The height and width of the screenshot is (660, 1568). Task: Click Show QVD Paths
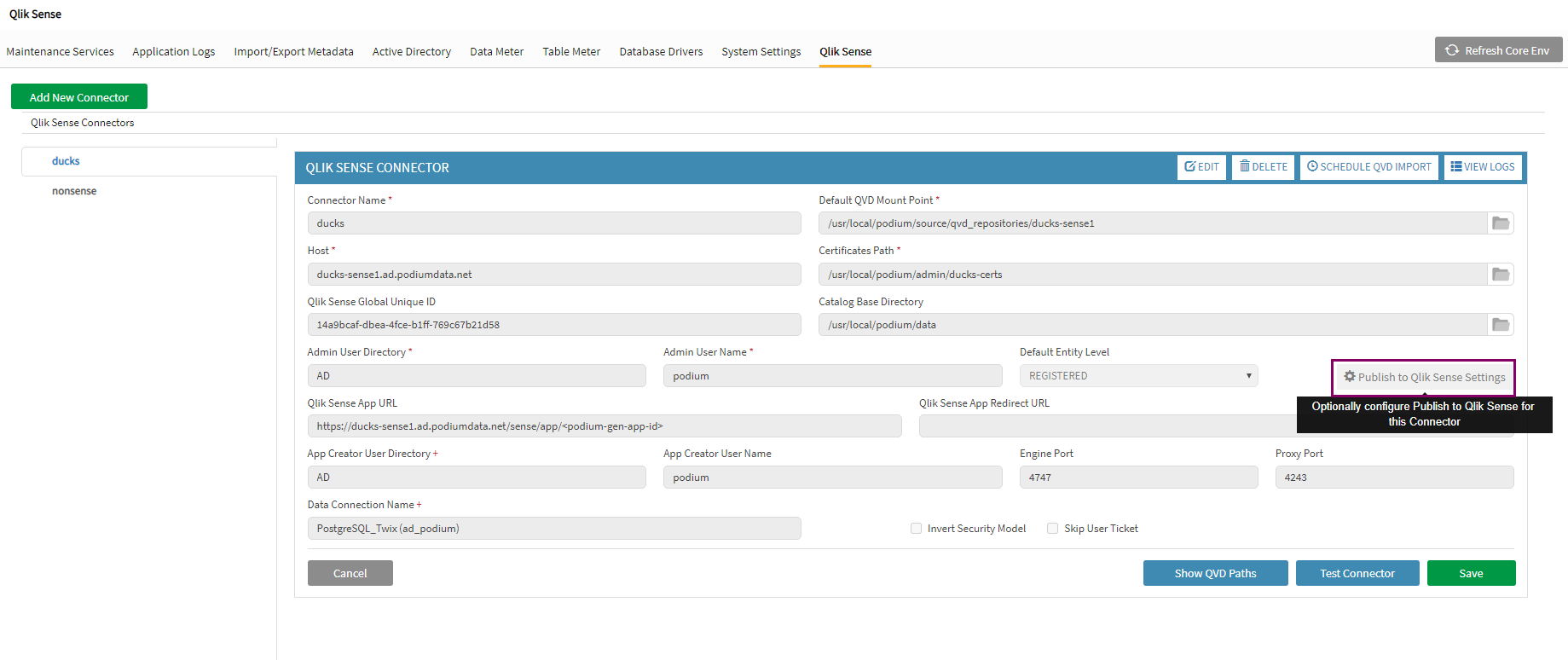(x=1215, y=573)
